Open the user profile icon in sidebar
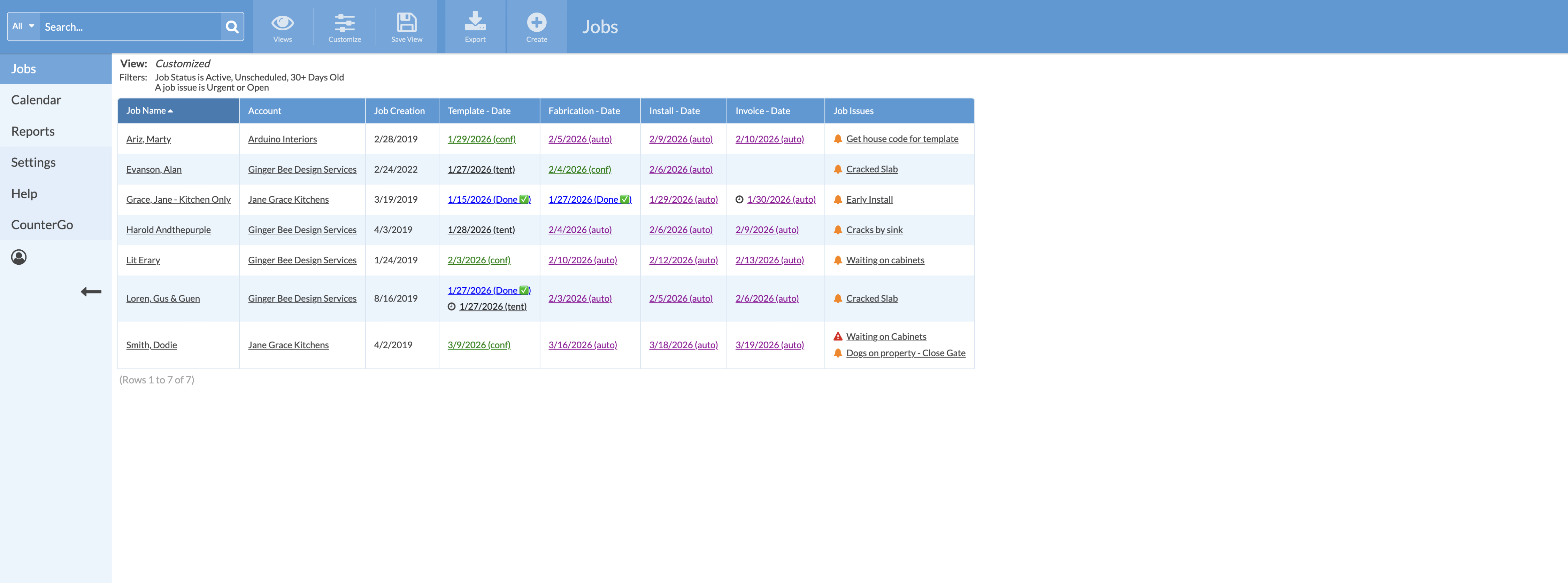 click(18, 257)
